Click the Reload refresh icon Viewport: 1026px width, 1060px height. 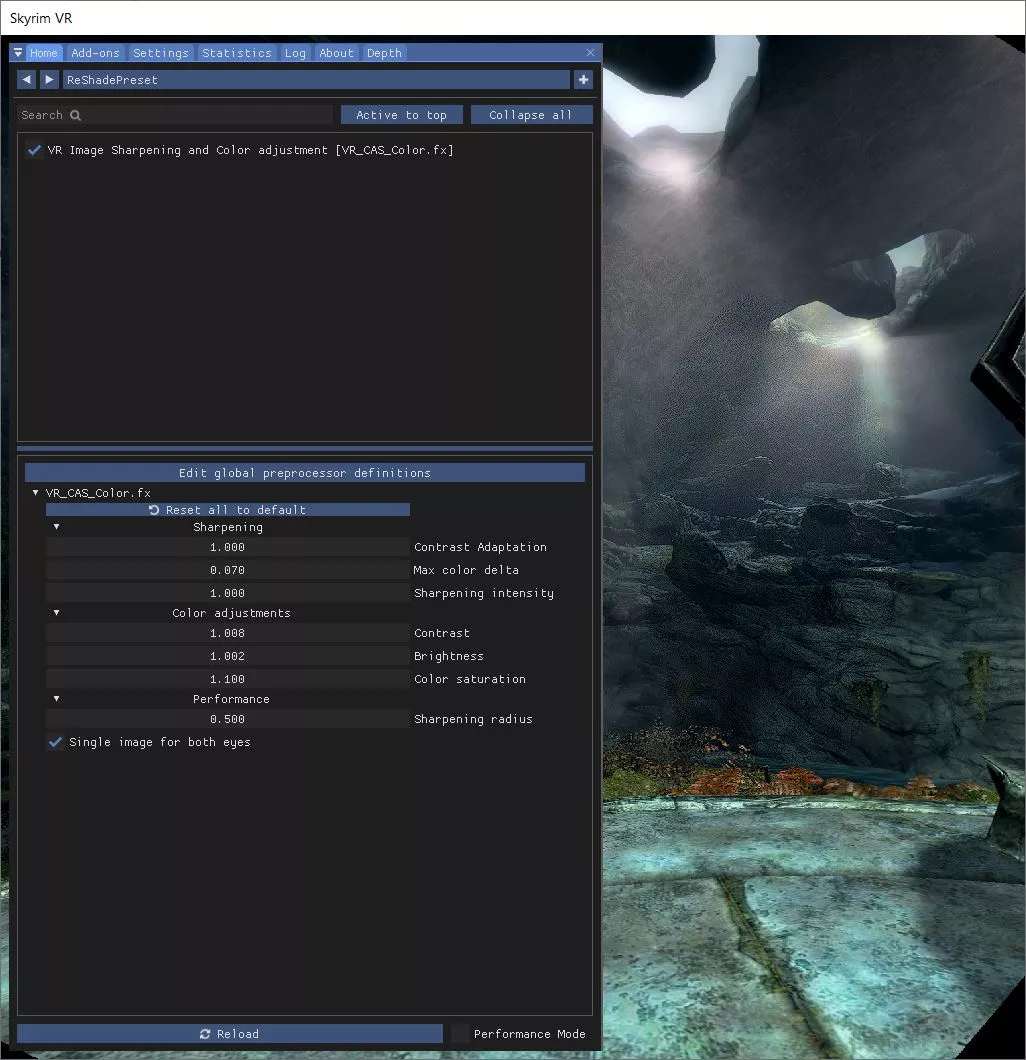(205, 1034)
